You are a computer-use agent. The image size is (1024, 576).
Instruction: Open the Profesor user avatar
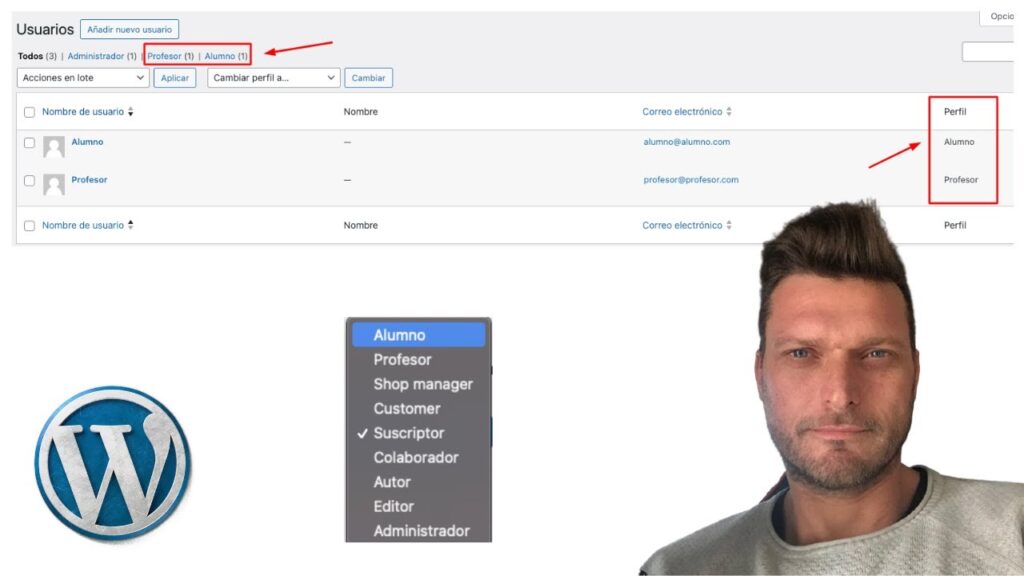54,185
